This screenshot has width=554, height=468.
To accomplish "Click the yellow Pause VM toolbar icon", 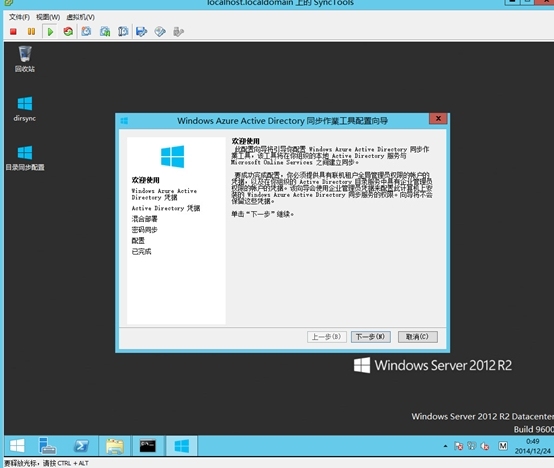I will (x=31, y=32).
